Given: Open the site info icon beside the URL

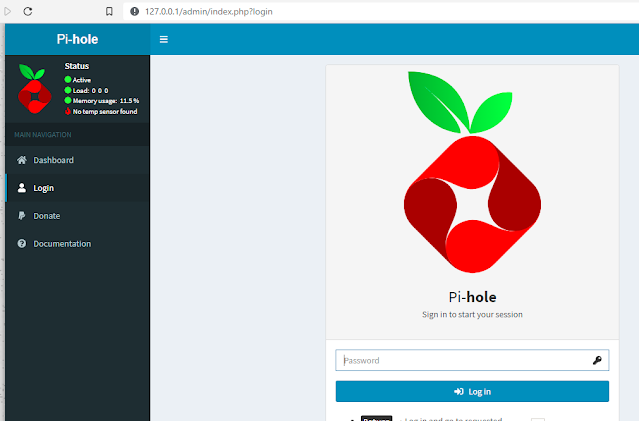Looking at the screenshot, I should (134, 11).
